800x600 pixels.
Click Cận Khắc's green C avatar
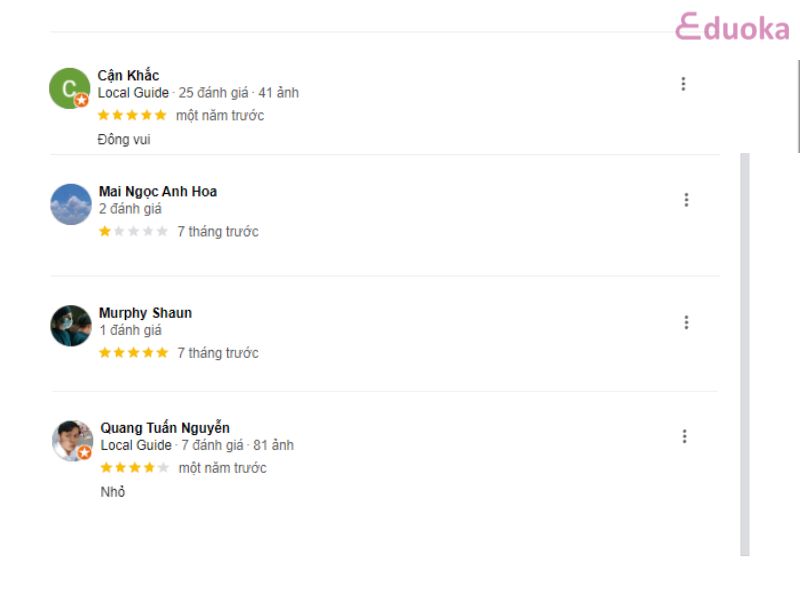pos(70,88)
